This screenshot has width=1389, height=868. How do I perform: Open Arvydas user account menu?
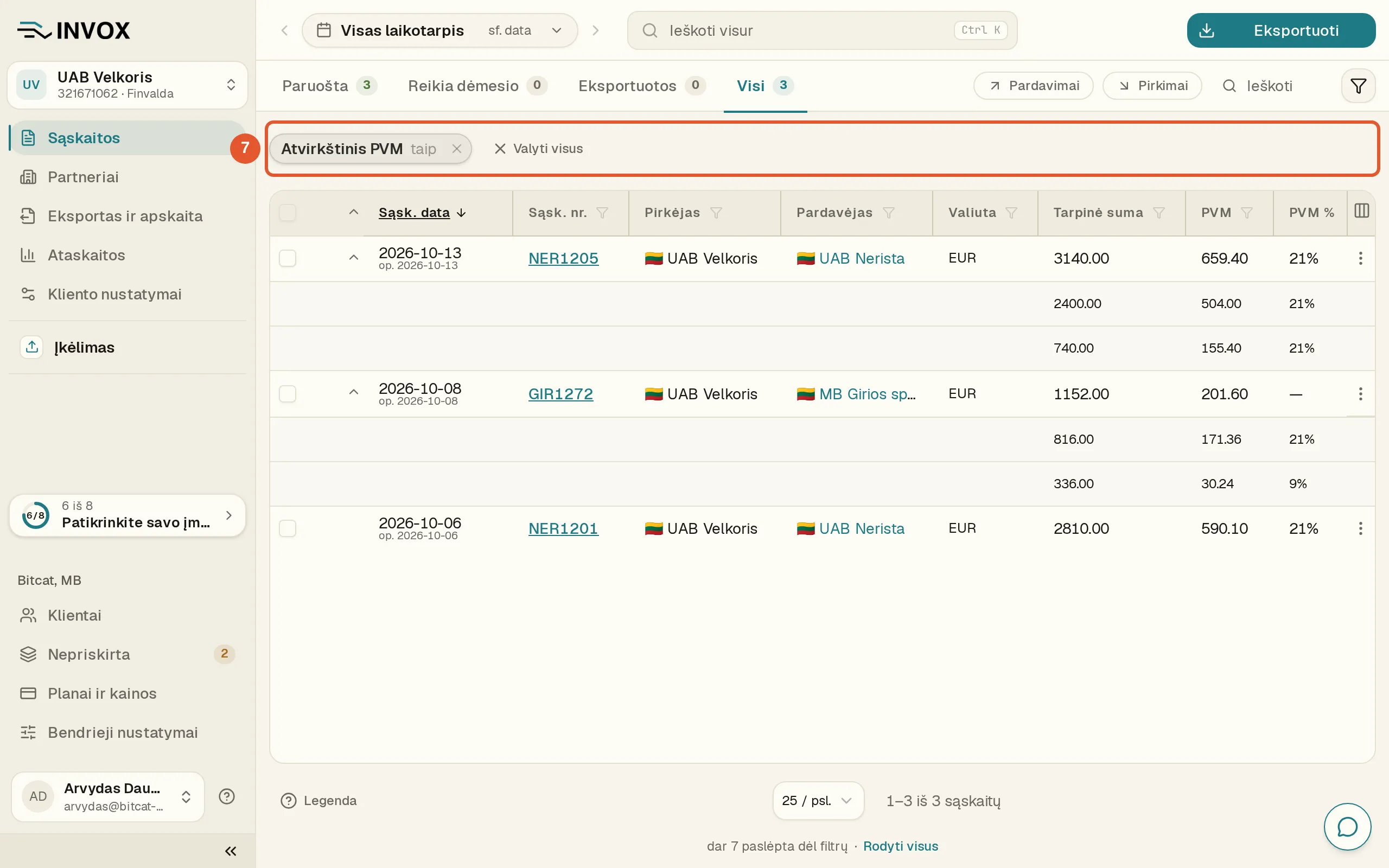point(108,796)
